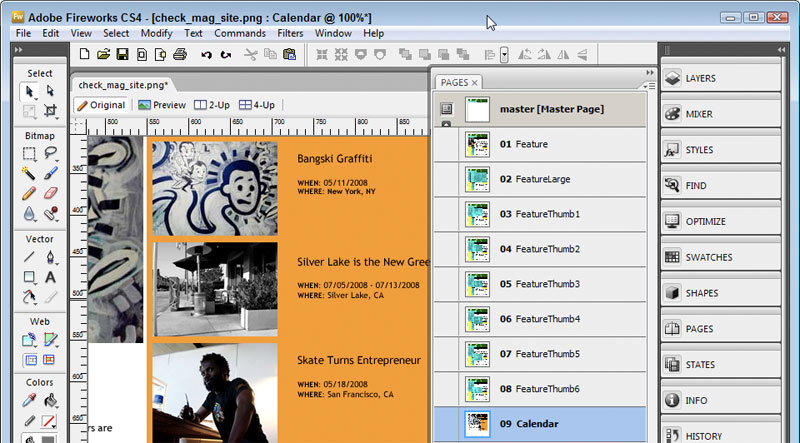
Task: Toggle Hide Slices and Hotspots button
Action: click(29, 359)
